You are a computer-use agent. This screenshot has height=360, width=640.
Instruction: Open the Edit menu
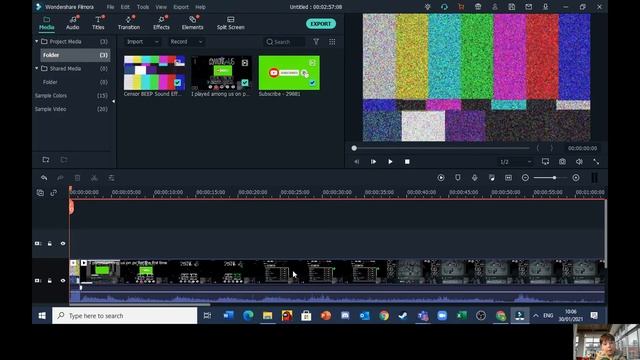coord(125,7)
